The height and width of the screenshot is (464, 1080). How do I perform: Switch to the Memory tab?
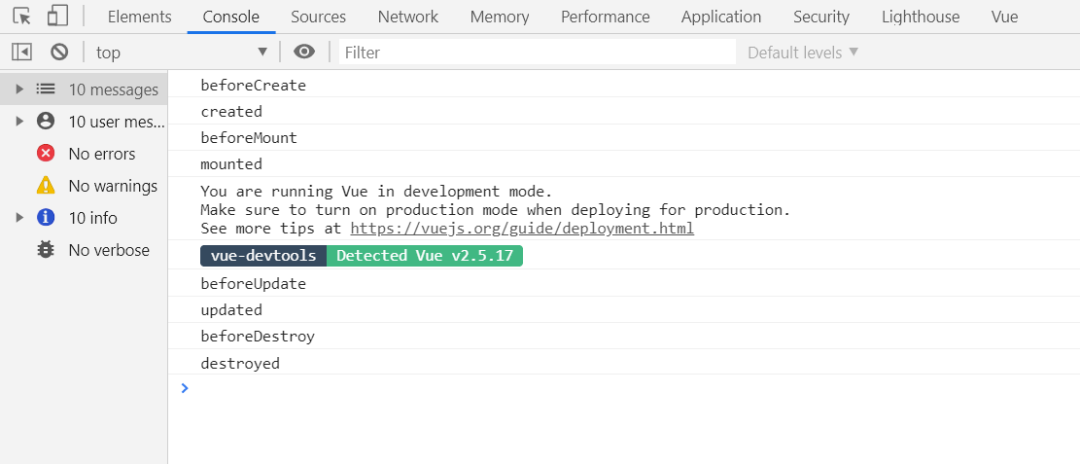(500, 17)
